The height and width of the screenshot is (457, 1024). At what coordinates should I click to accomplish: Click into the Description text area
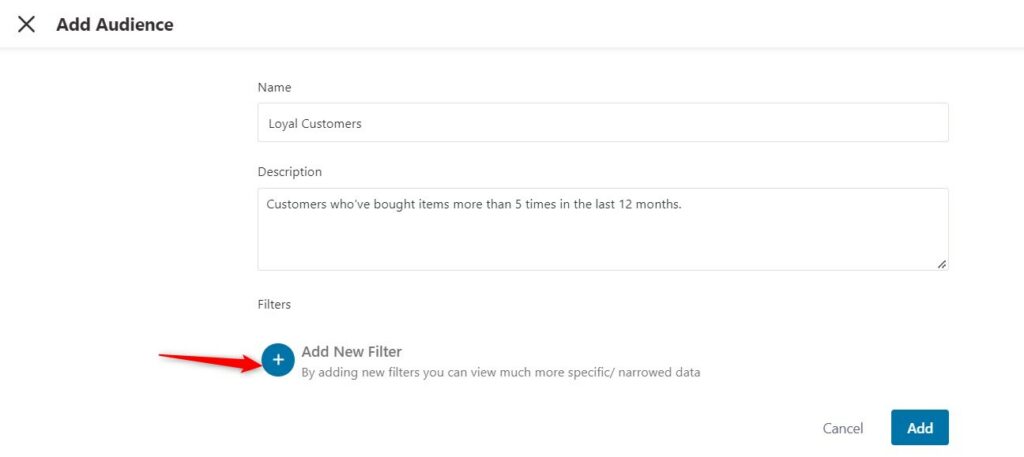pos(603,229)
